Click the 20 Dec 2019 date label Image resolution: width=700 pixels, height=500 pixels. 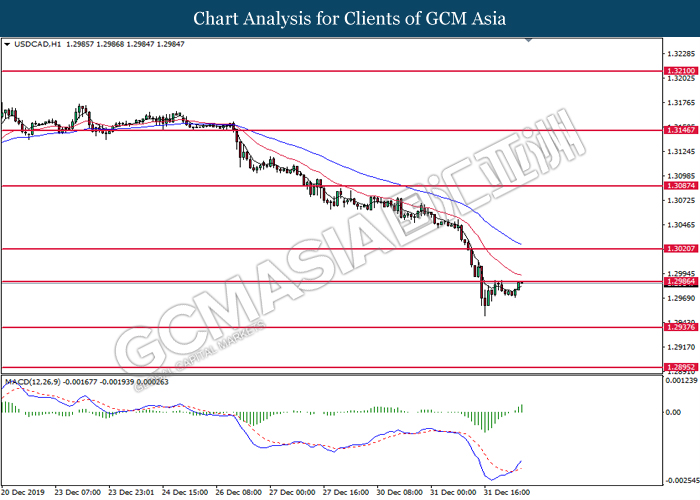[22, 492]
